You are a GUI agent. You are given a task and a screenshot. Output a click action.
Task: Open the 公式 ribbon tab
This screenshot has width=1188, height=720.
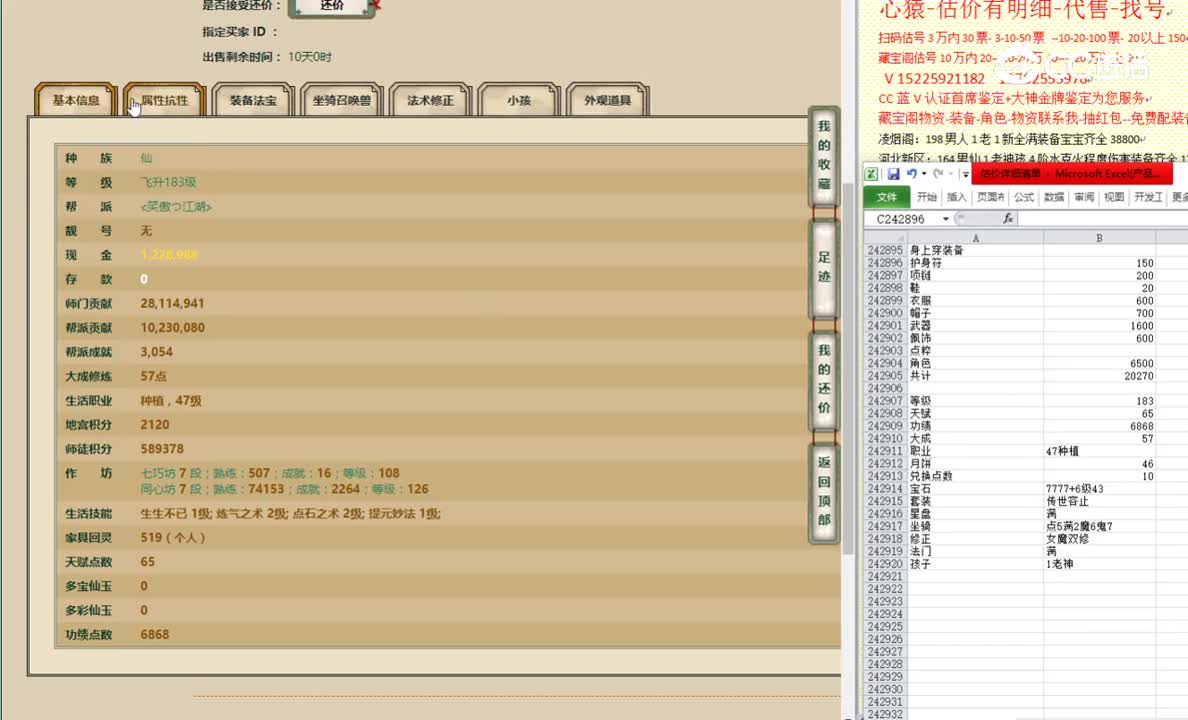point(1024,197)
